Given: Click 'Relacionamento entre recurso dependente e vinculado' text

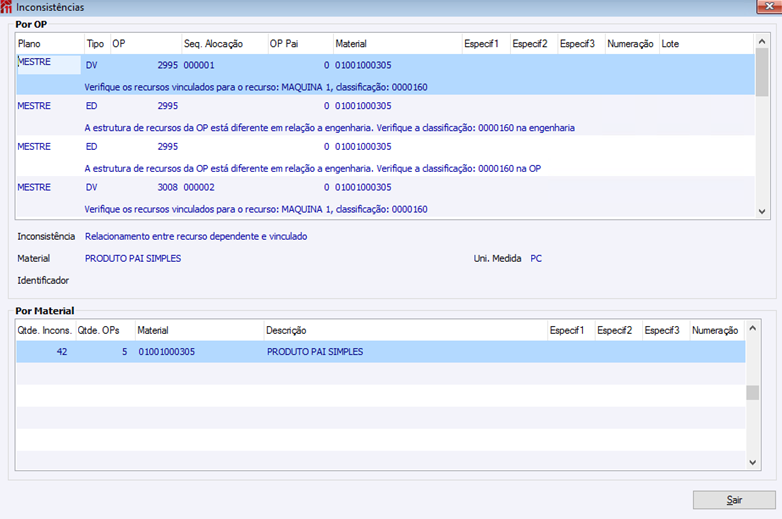Looking at the screenshot, I should pos(196,236).
